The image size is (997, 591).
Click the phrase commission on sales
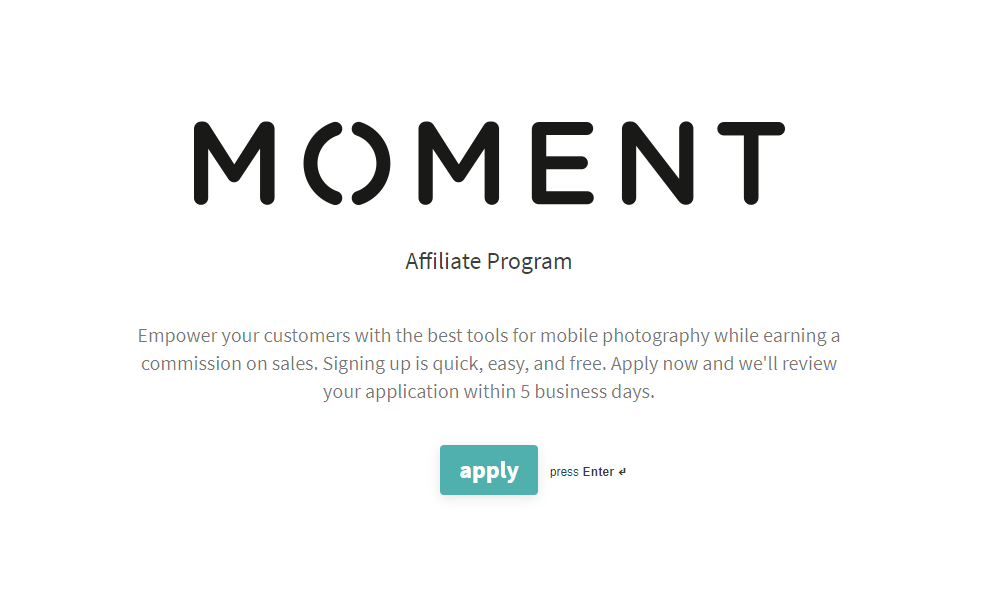(229, 364)
